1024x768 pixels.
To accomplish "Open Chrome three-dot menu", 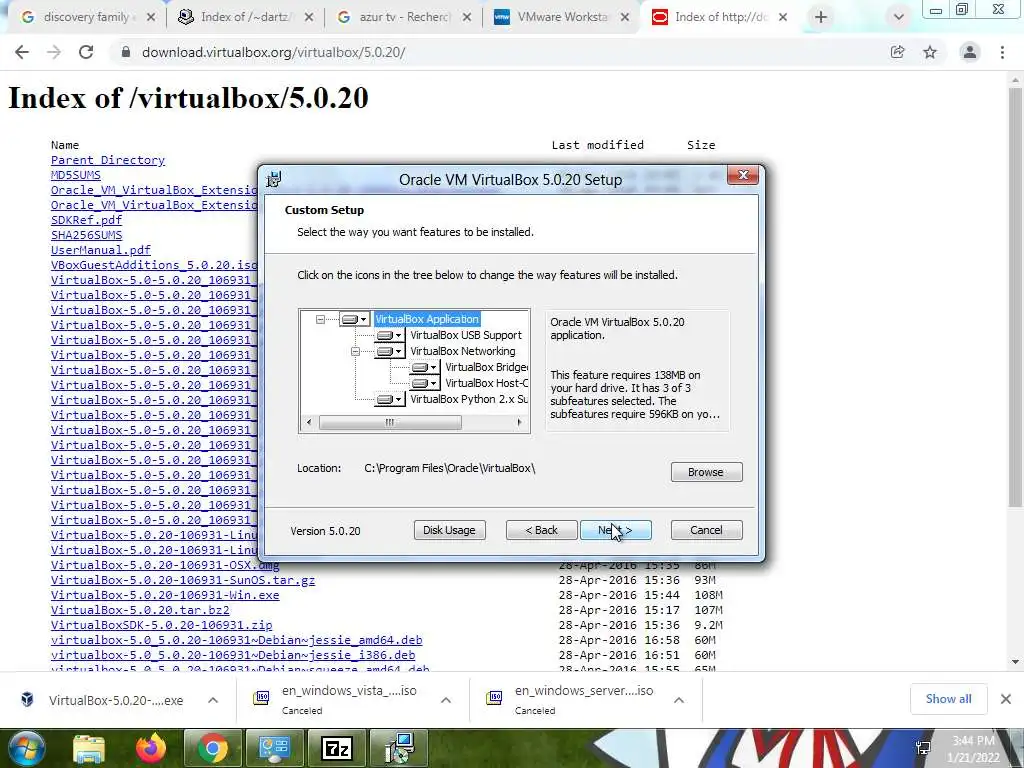I will coord(1002,52).
